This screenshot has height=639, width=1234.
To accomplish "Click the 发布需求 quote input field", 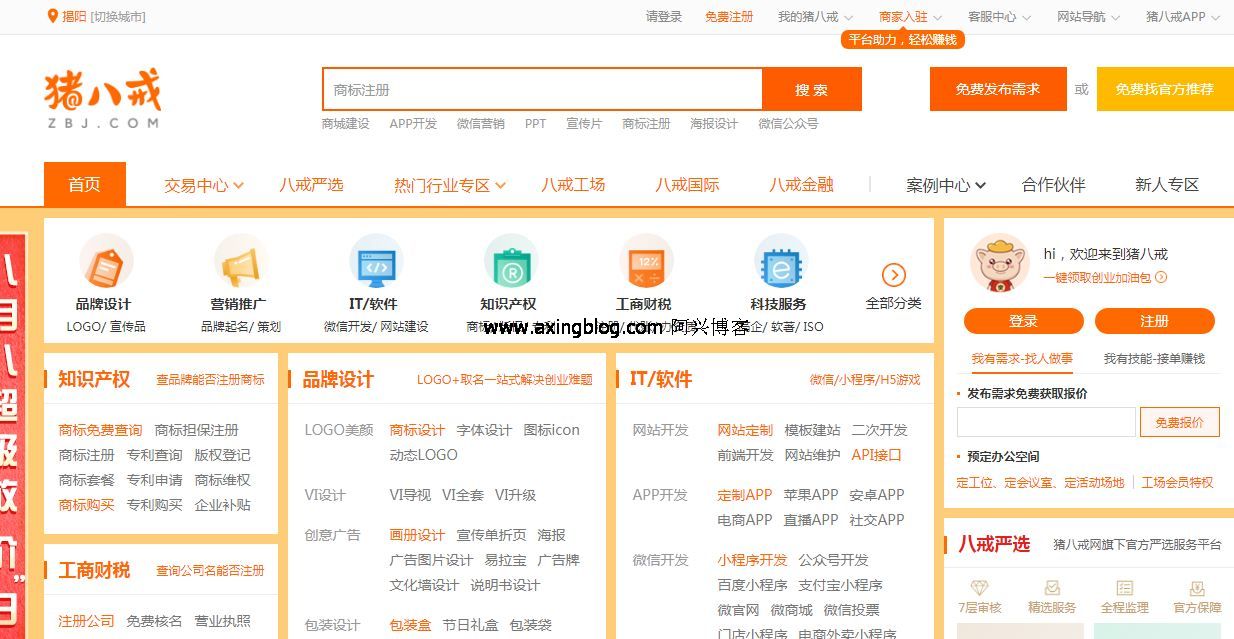I will click(1046, 422).
